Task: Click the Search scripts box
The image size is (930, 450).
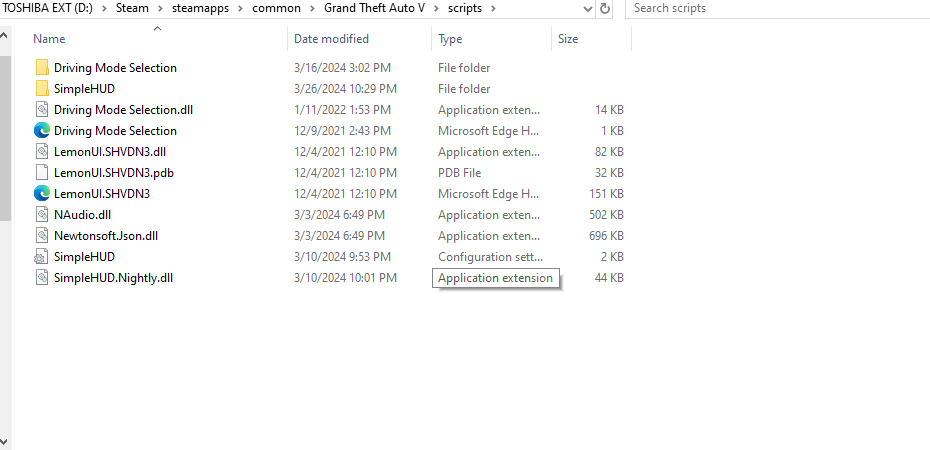Action: point(778,8)
